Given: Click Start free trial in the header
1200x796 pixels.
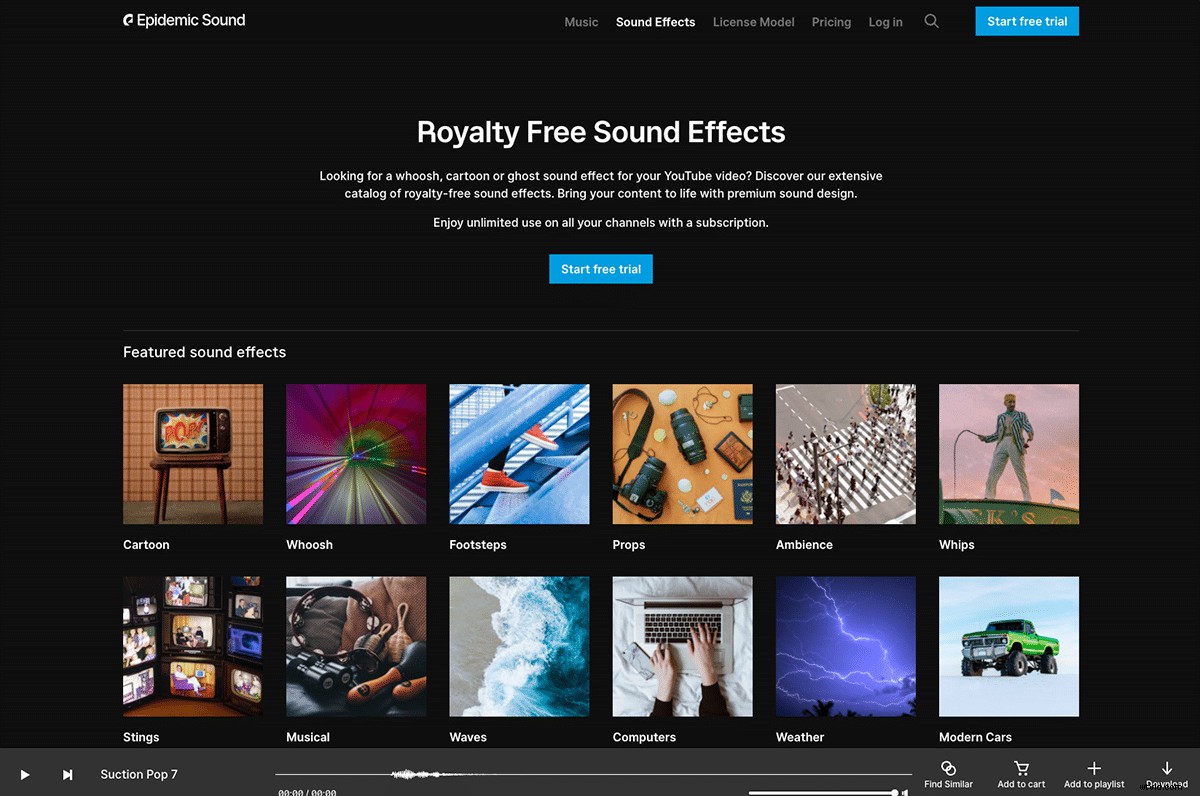Looking at the screenshot, I should (x=1027, y=20).
